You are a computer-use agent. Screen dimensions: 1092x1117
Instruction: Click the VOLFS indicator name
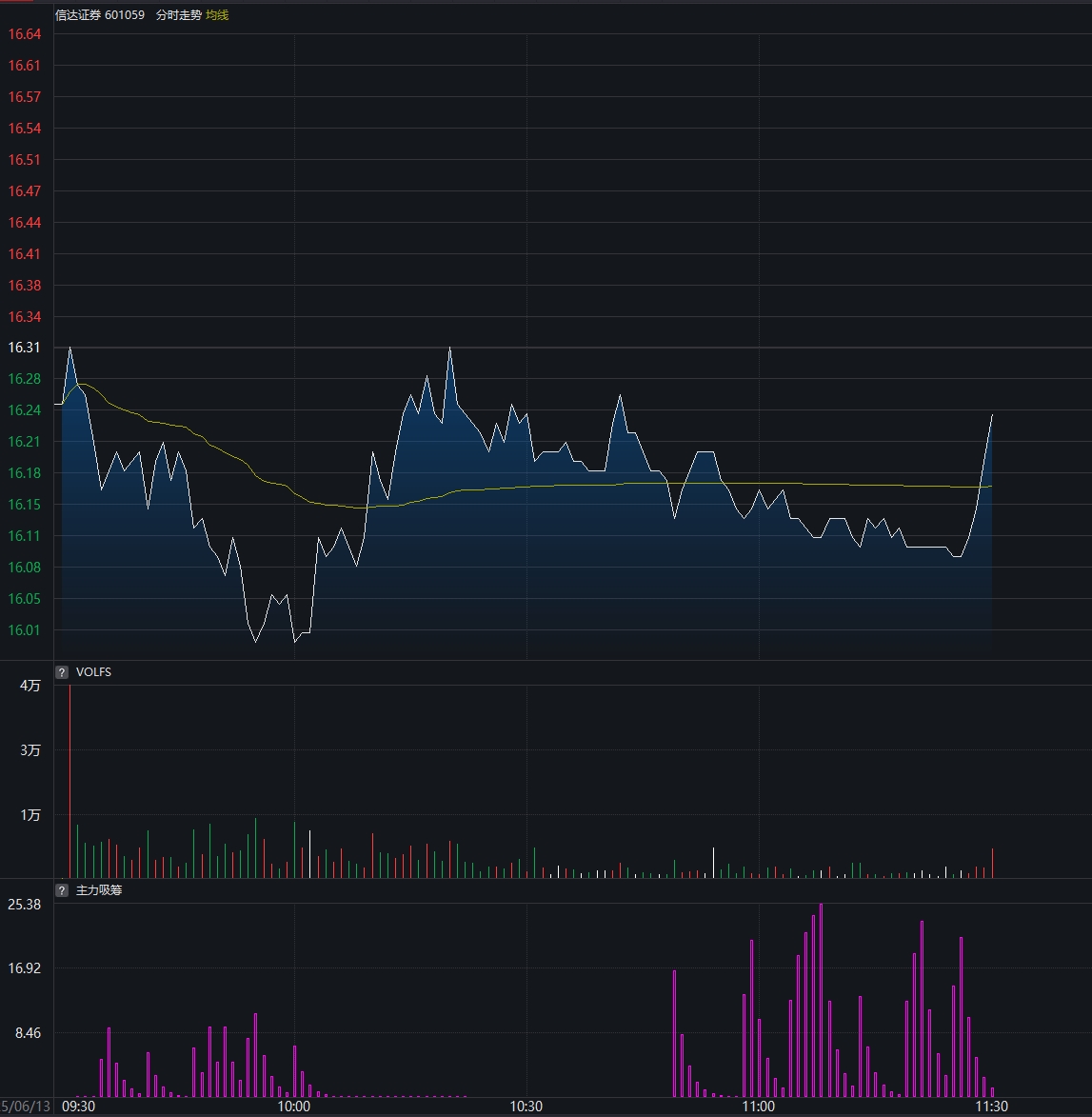point(93,671)
